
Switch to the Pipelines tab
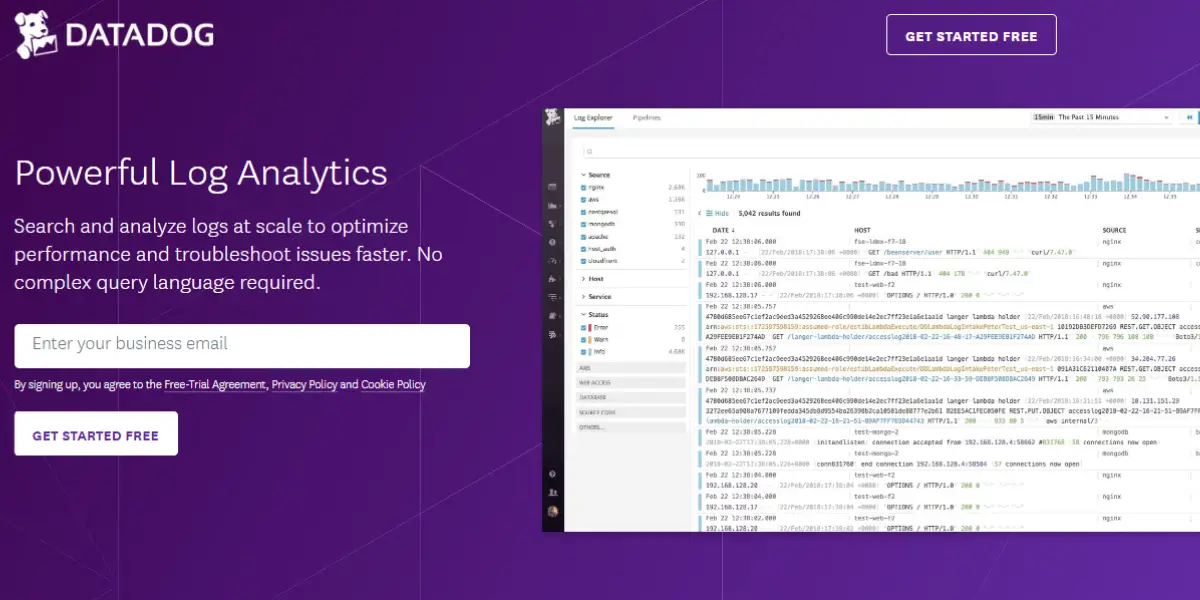pos(647,118)
